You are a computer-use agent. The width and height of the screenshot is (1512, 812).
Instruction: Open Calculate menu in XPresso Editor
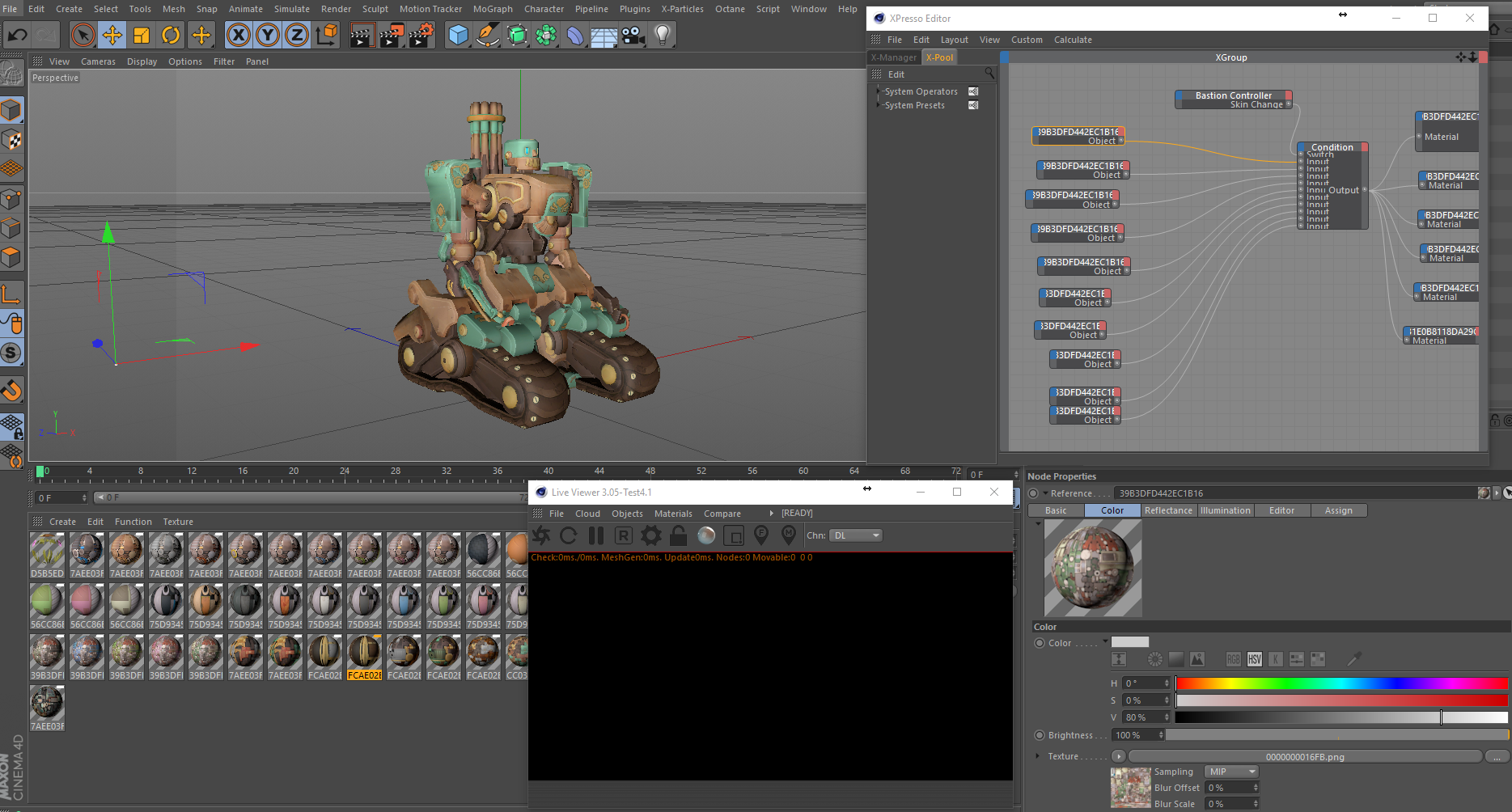(x=1073, y=40)
